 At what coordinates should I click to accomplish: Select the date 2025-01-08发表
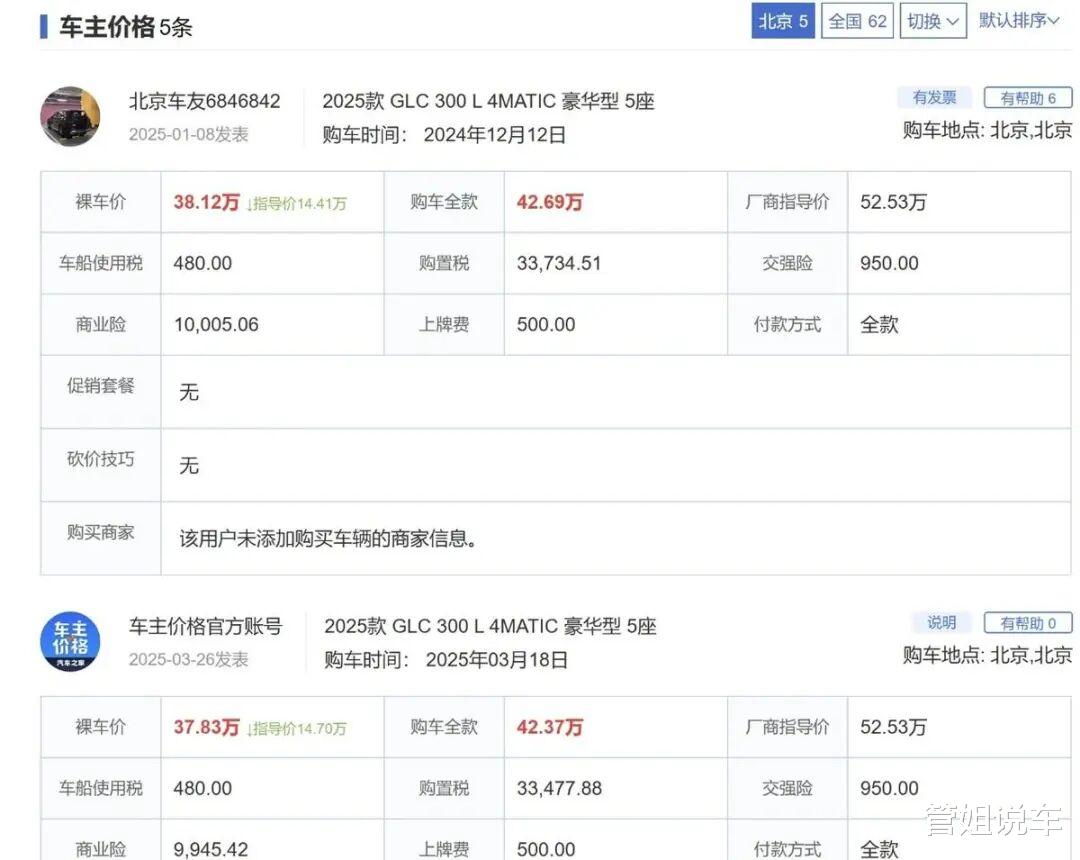[x=189, y=134]
